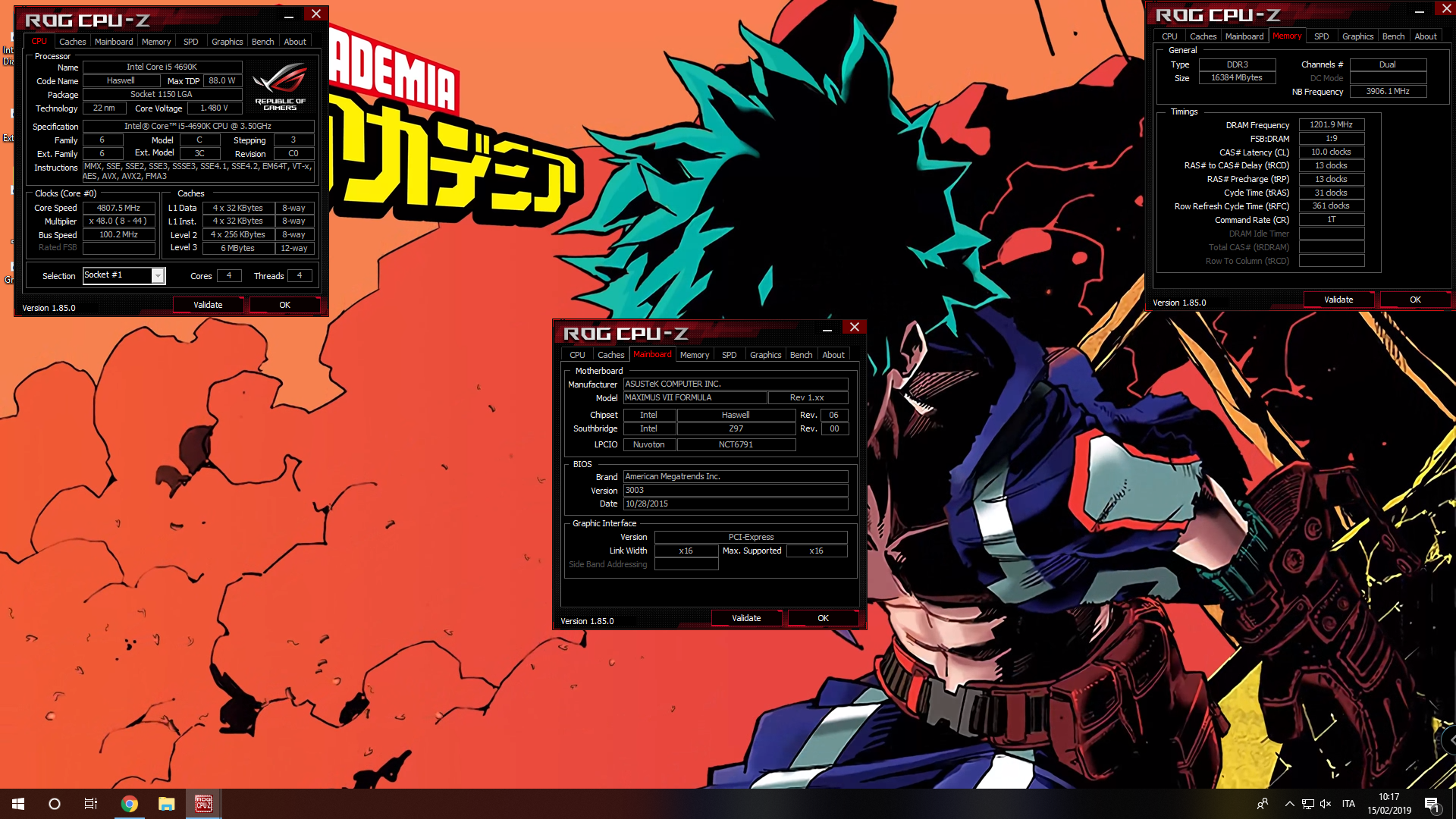Open Memory tab in CPU window
The image size is (1456, 819).
pyautogui.click(x=156, y=42)
